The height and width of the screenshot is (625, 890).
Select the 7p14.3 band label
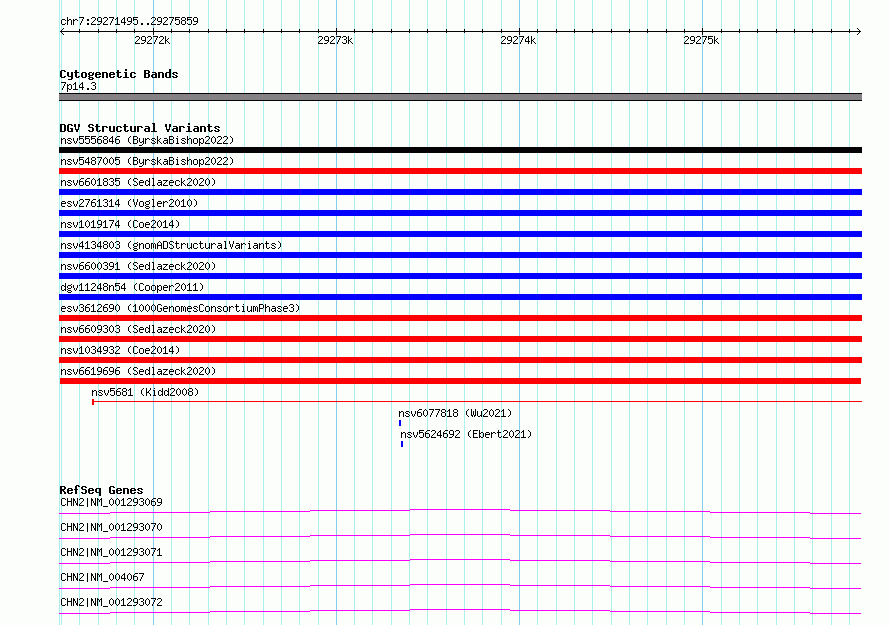(x=78, y=86)
